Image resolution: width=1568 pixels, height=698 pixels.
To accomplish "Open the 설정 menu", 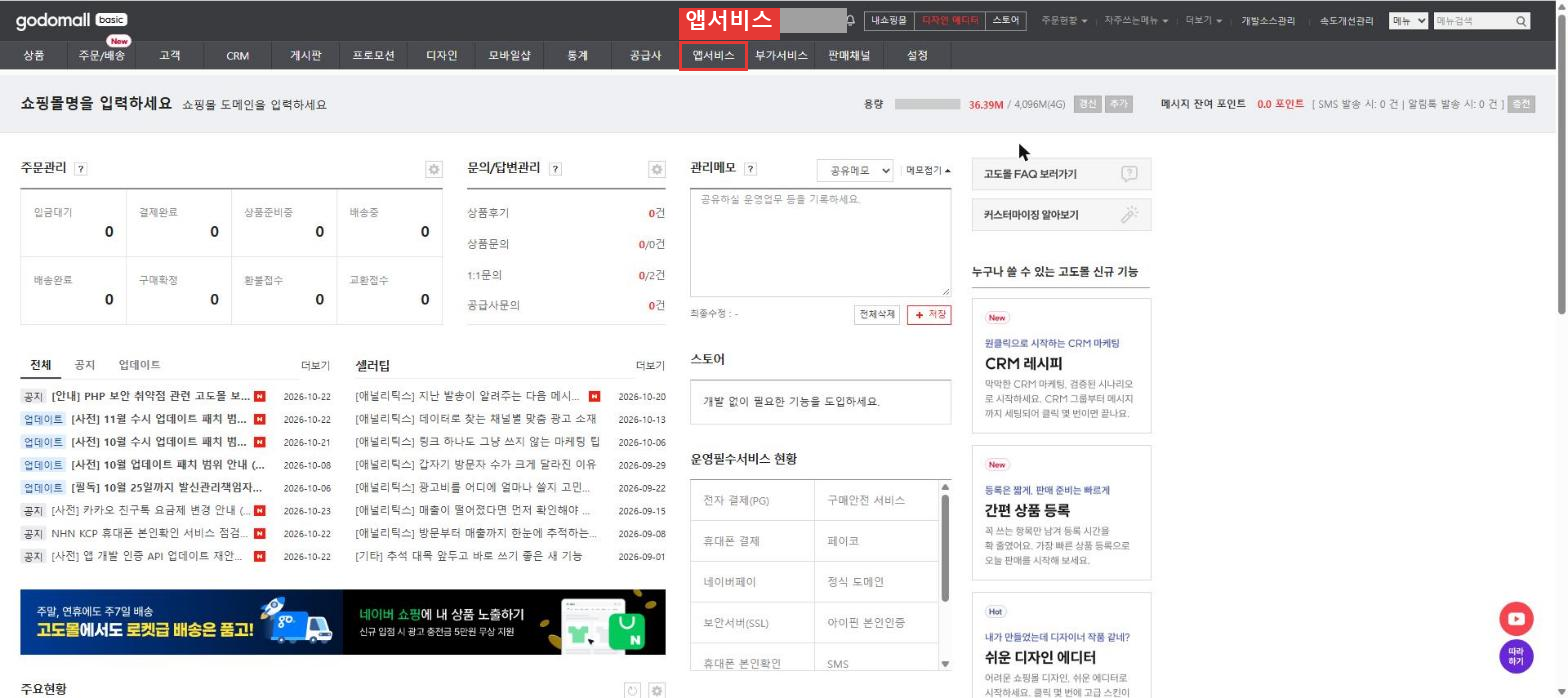I will 917,56.
